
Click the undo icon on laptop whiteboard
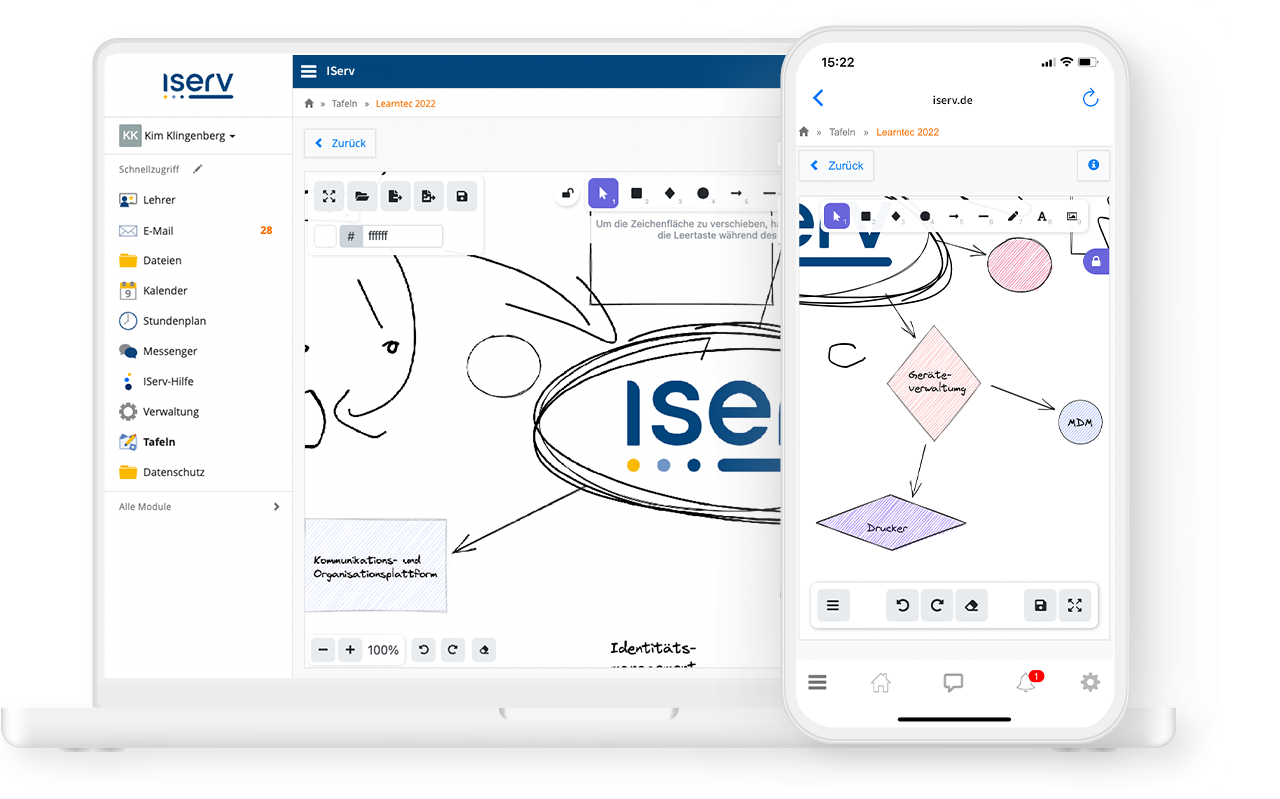424,650
